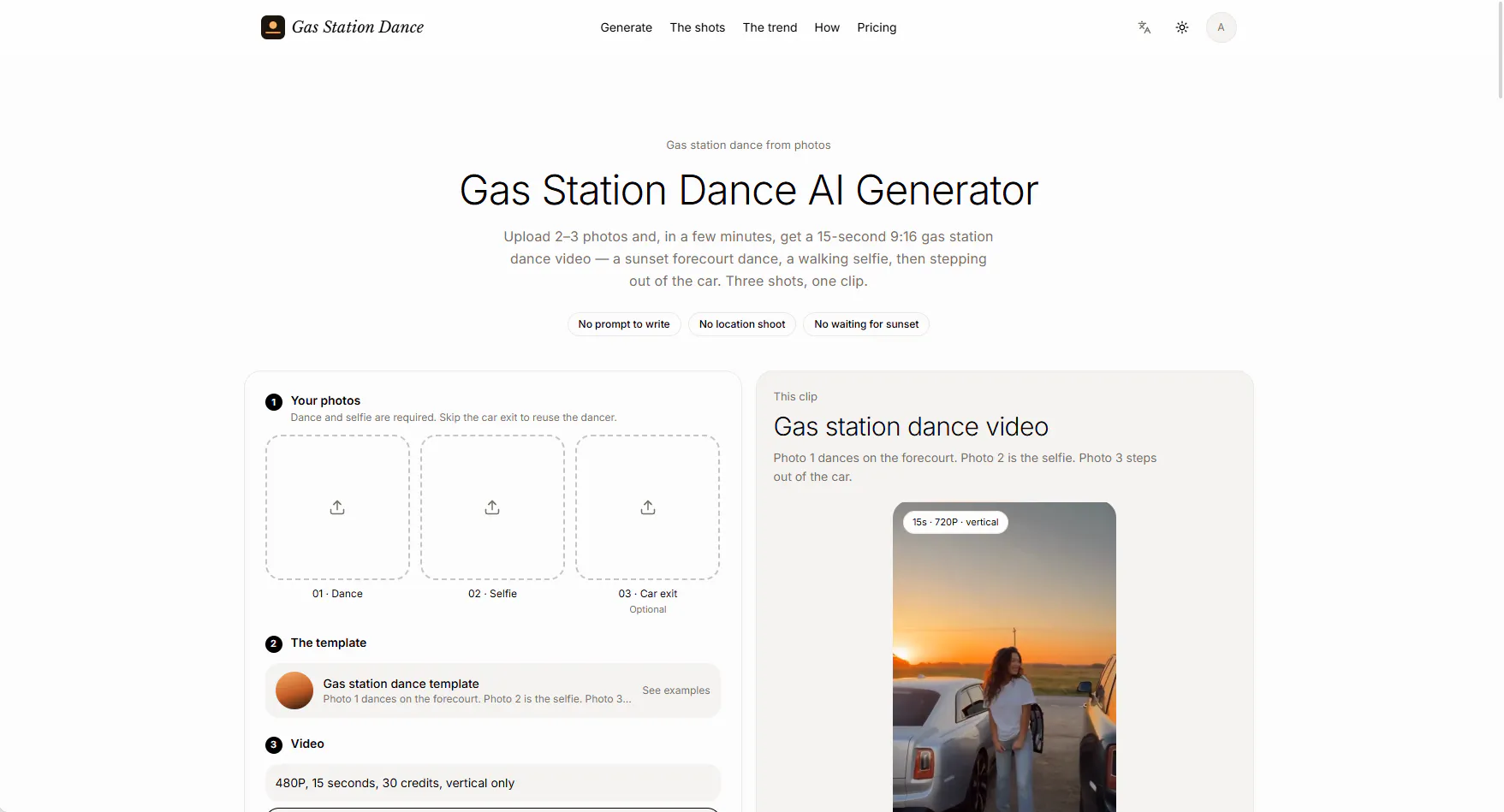
Task: Click the 'This clip' label
Action: (795, 397)
